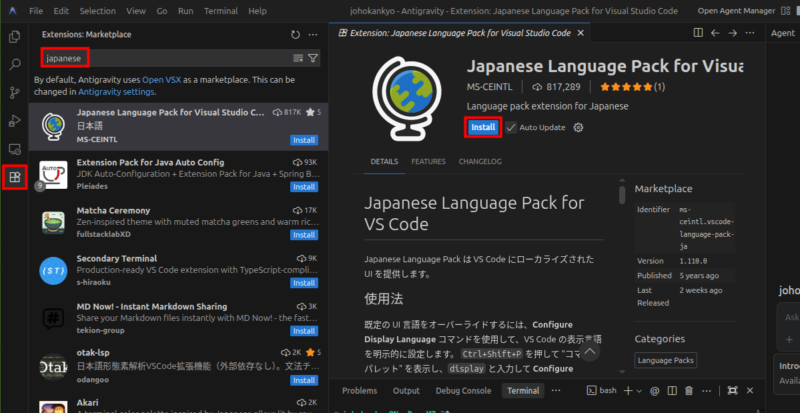
Task: Select the Debug Console panel tab
Action: coord(463,390)
